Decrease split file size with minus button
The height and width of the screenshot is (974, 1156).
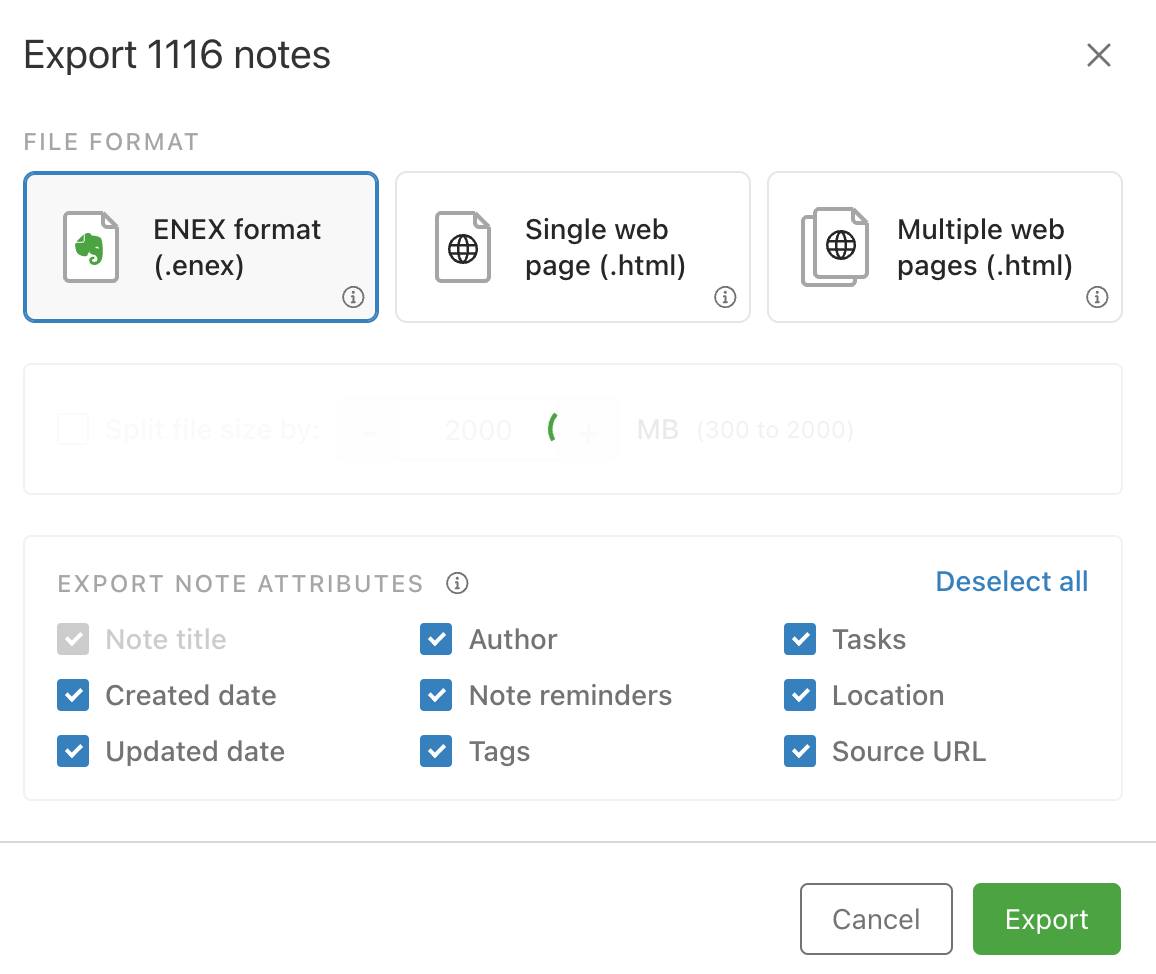[369, 431]
